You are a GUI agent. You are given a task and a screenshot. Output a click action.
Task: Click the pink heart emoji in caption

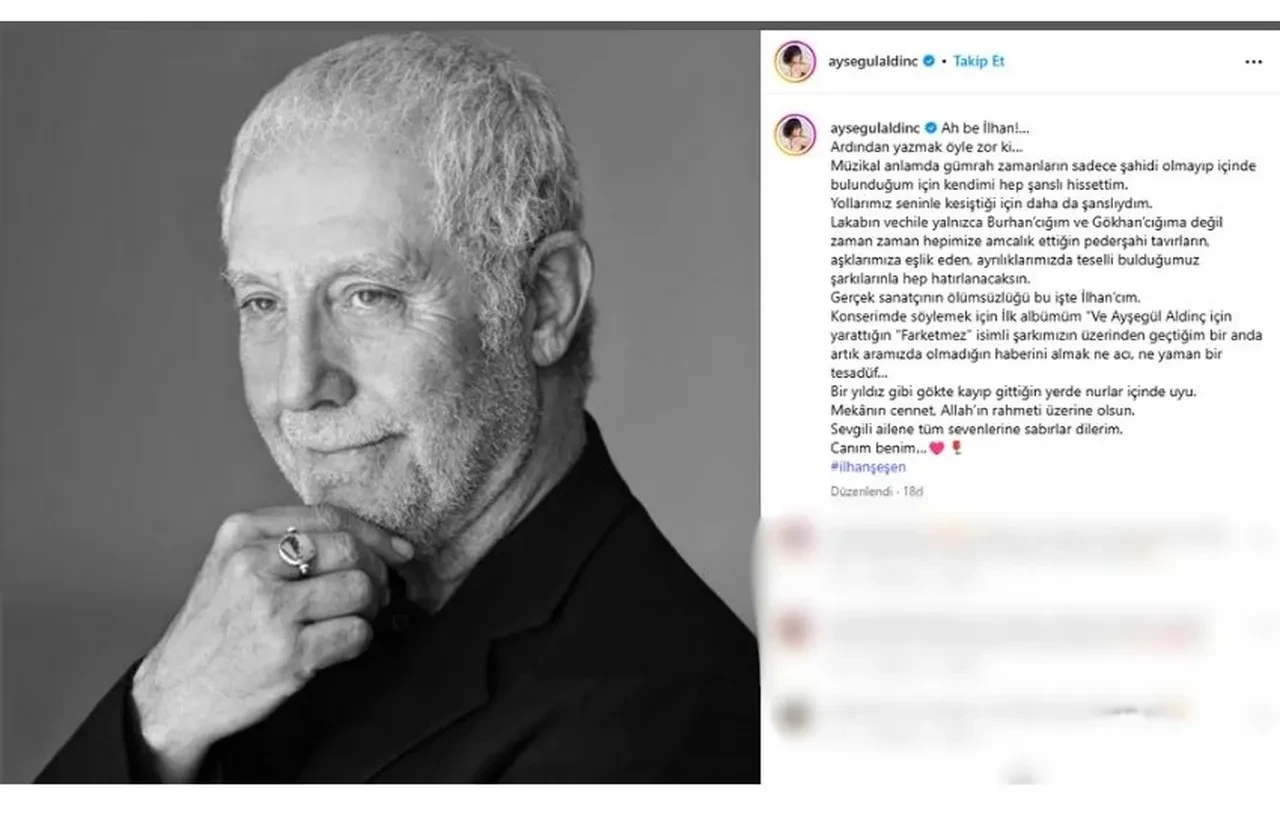(937, 448)
